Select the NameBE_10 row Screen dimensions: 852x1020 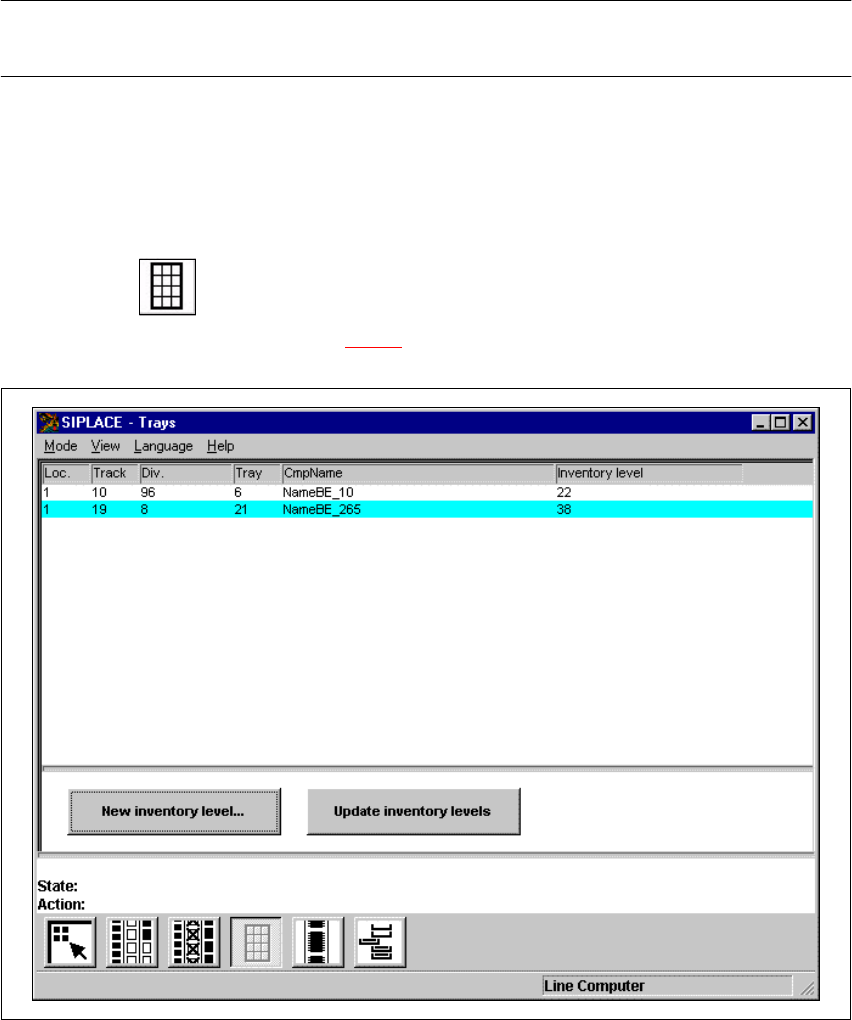[427, 492]
